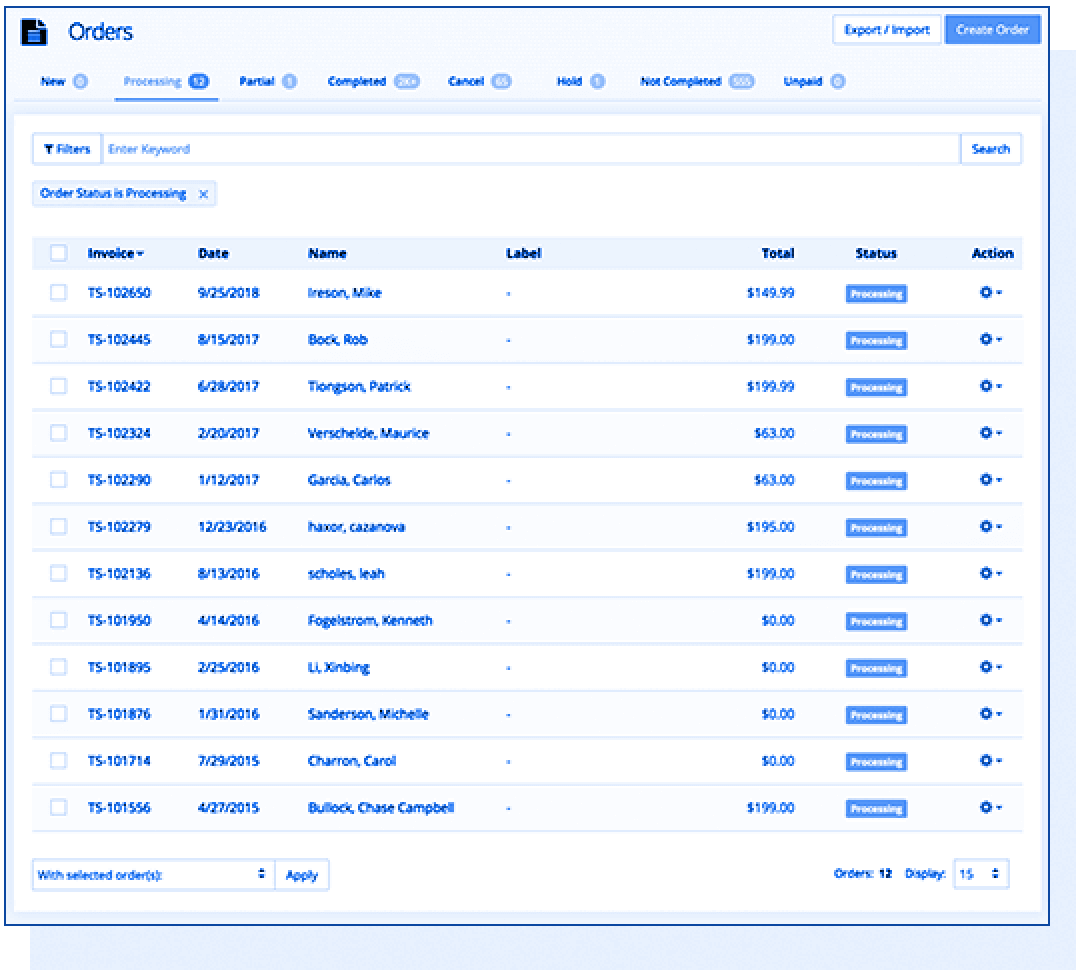Sort by the Invoice column header arrow
Viewport: 1082px width, 976px height.
pyautogui.click(x=140, y=254)
